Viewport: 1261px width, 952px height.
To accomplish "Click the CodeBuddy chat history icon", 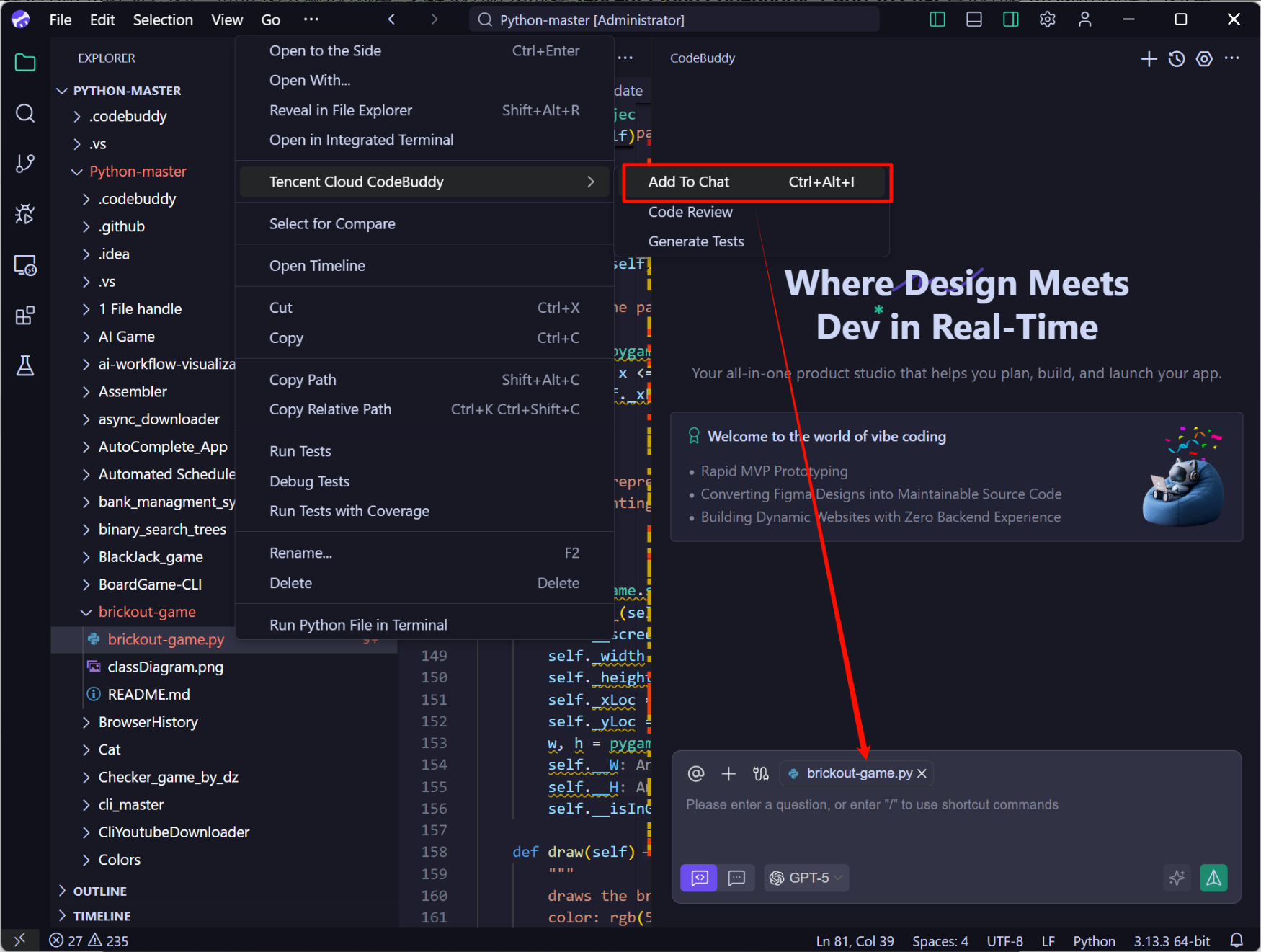I will tap(1177, 59).
